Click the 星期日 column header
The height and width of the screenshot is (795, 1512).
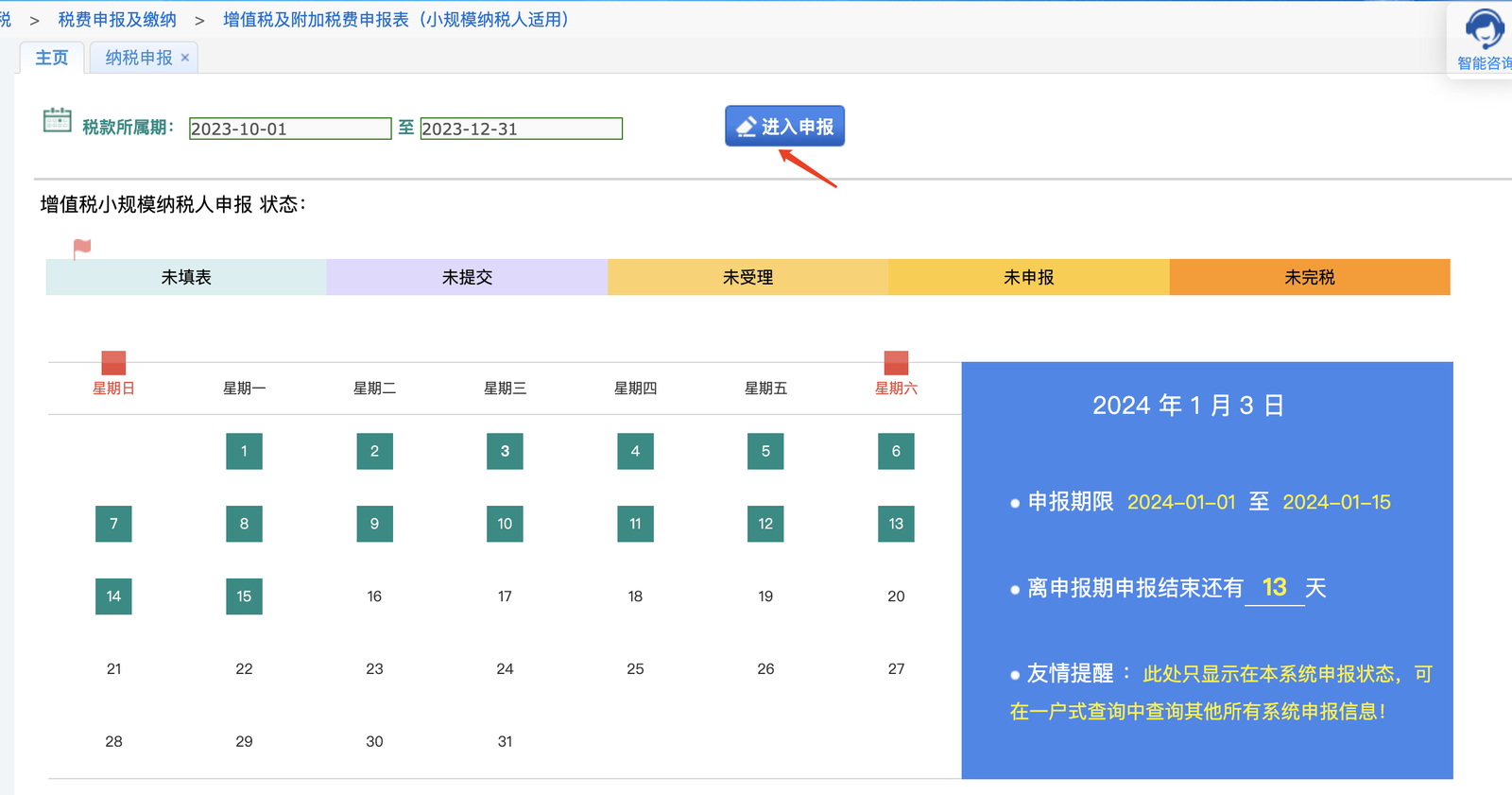pos(113,389)
